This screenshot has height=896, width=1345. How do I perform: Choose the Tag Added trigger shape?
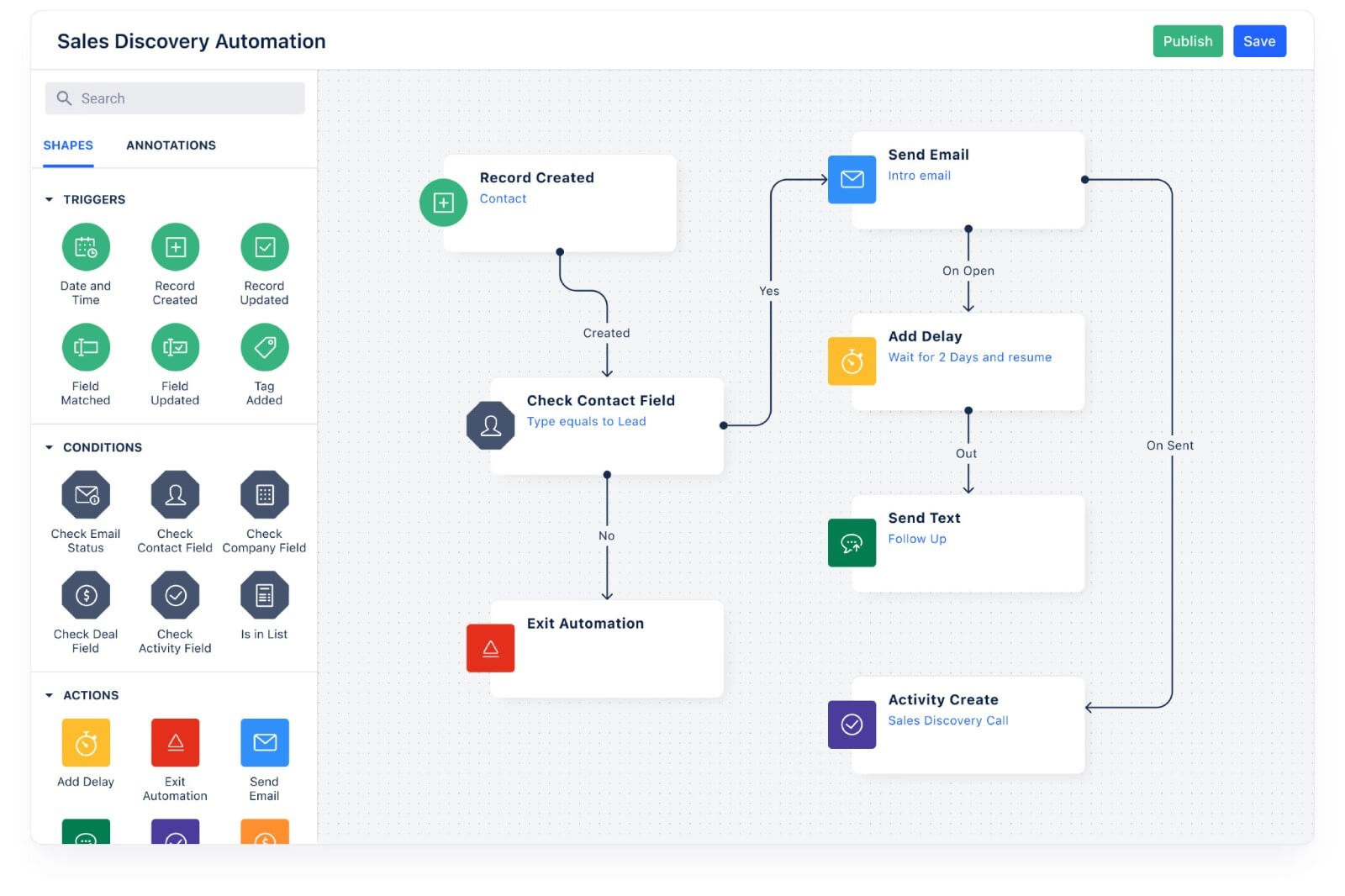[264, 347]
